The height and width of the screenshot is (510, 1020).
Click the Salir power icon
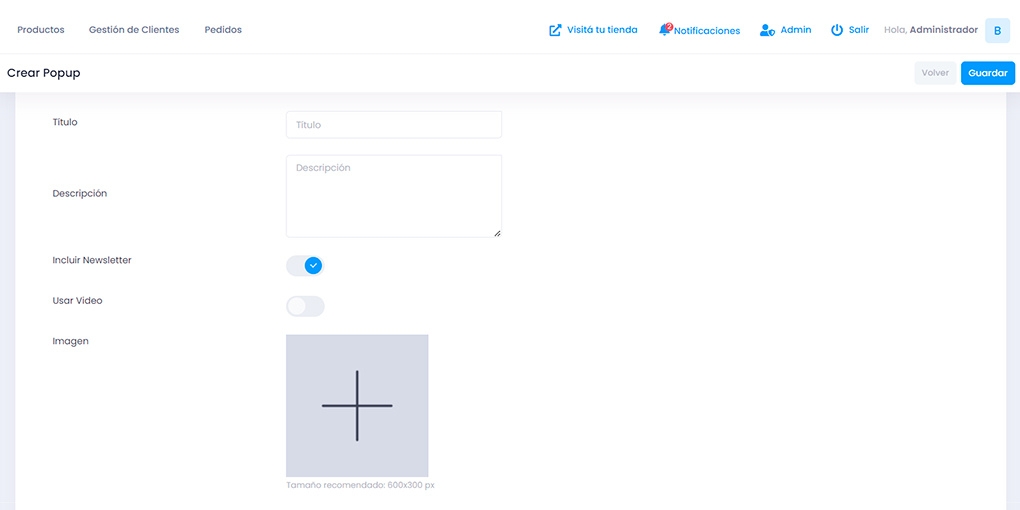[x=837, y=30]
